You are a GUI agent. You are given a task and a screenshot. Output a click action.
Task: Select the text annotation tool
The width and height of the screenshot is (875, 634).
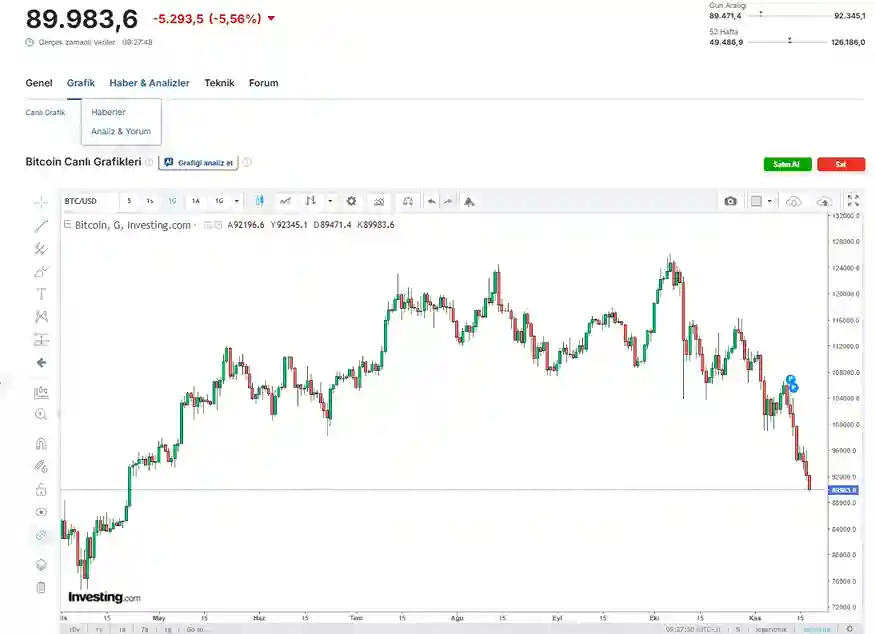point(41,294)
